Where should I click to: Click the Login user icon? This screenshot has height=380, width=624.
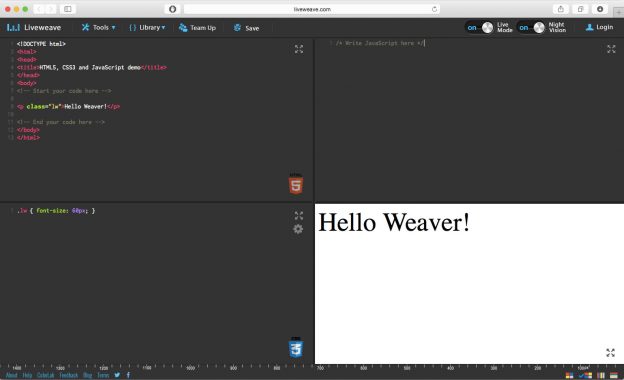pyautogui.click(x=589, y=27)
